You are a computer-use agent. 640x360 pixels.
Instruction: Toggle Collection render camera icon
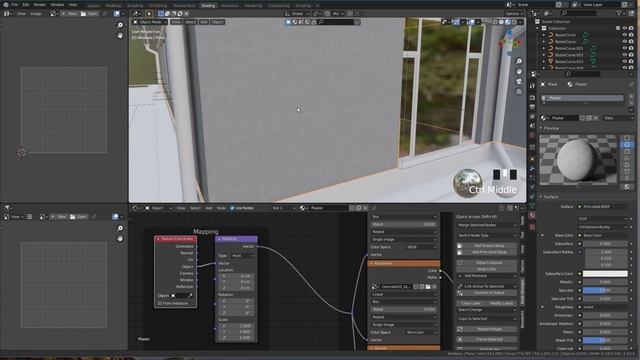click(x=631, y=28)
